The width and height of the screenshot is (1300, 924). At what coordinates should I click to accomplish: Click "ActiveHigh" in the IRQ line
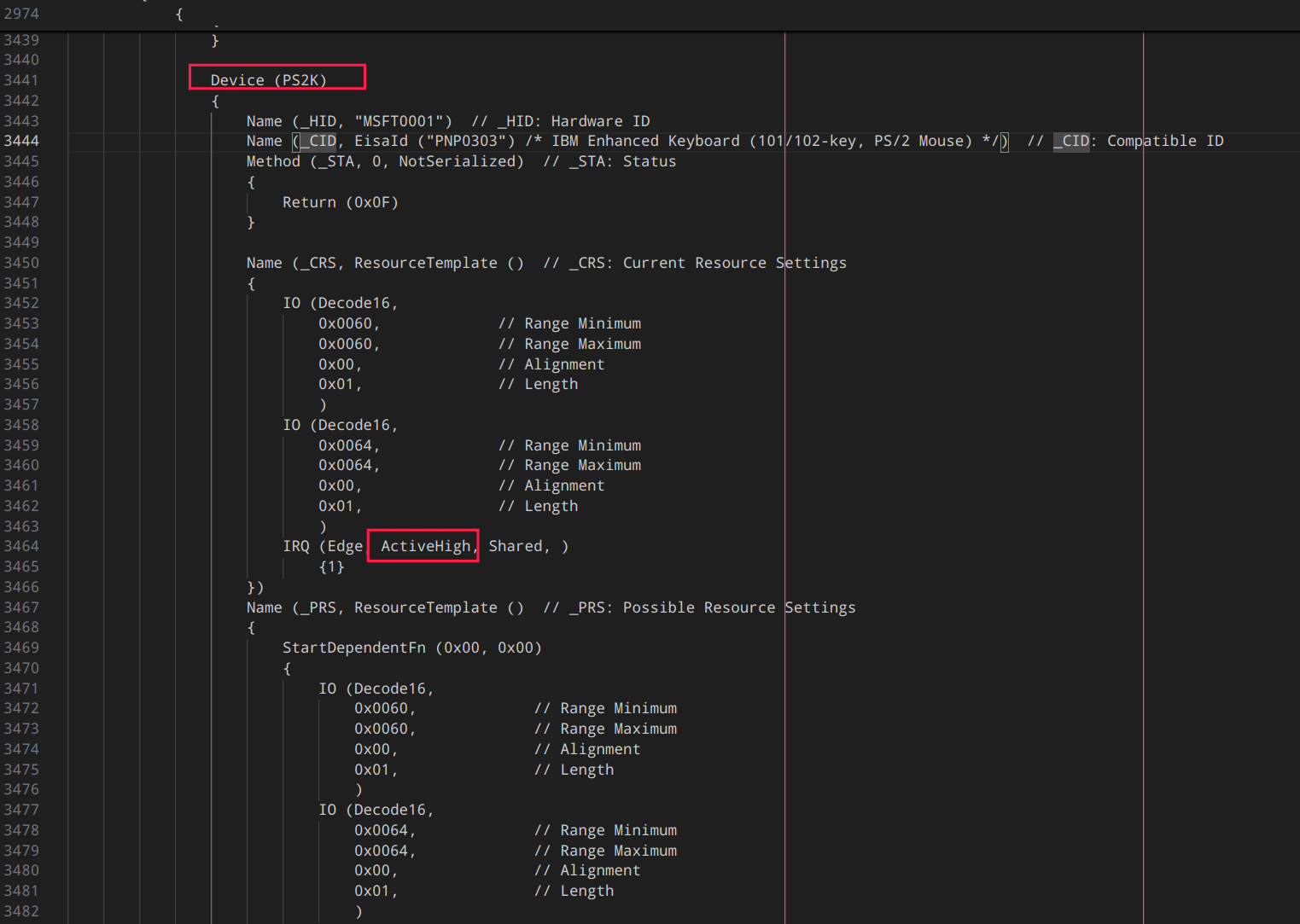click(x=425, y=546)
